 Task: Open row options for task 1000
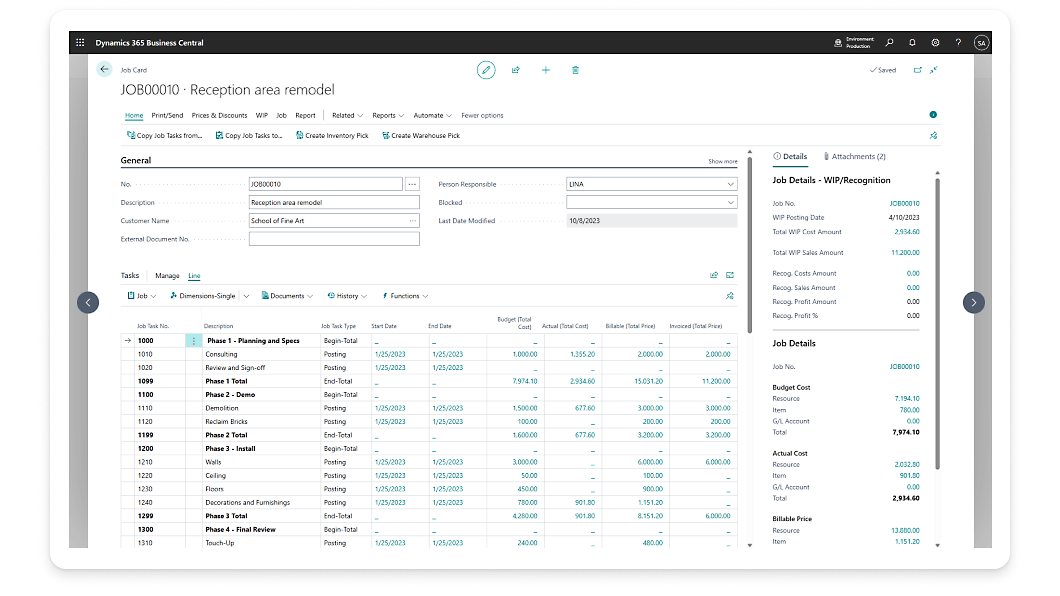(193, 341)
